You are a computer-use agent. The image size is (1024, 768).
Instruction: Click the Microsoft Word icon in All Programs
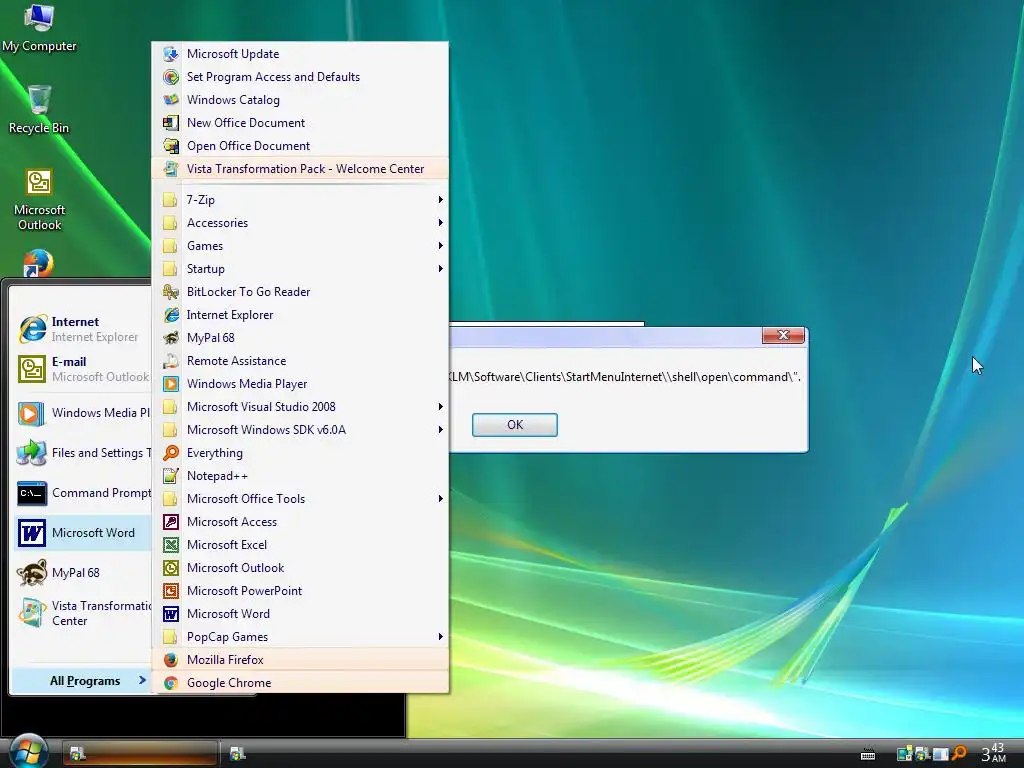(171, 614)
